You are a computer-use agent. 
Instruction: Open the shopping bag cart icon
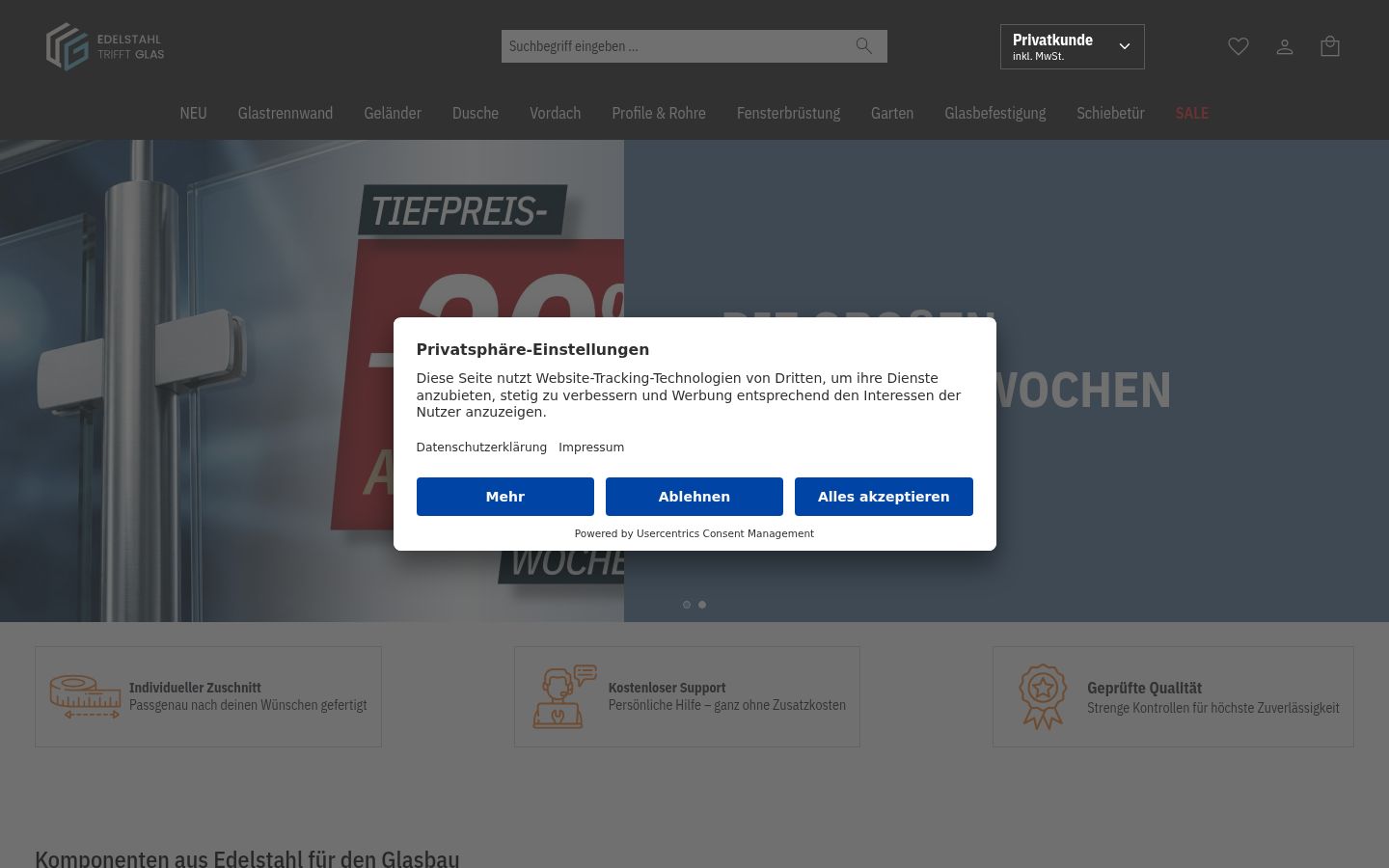[1330, 46]
